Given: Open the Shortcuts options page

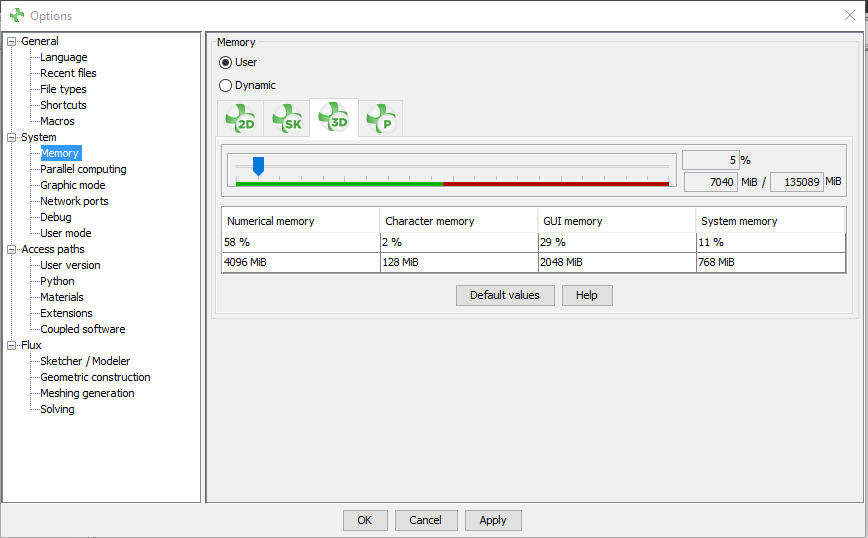Looking at the screenshot, I should [63, 105].
